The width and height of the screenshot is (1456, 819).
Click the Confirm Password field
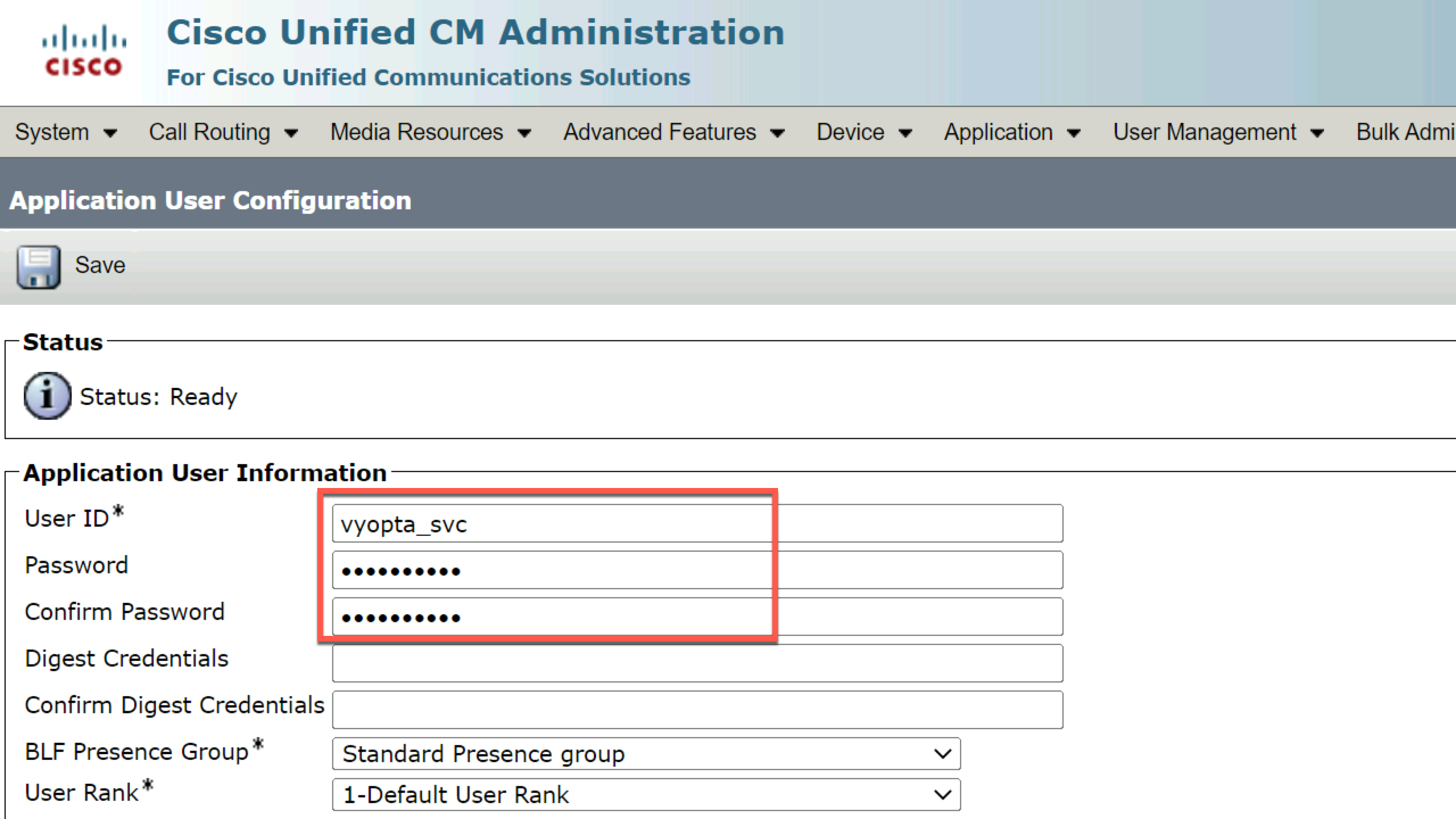697,617
